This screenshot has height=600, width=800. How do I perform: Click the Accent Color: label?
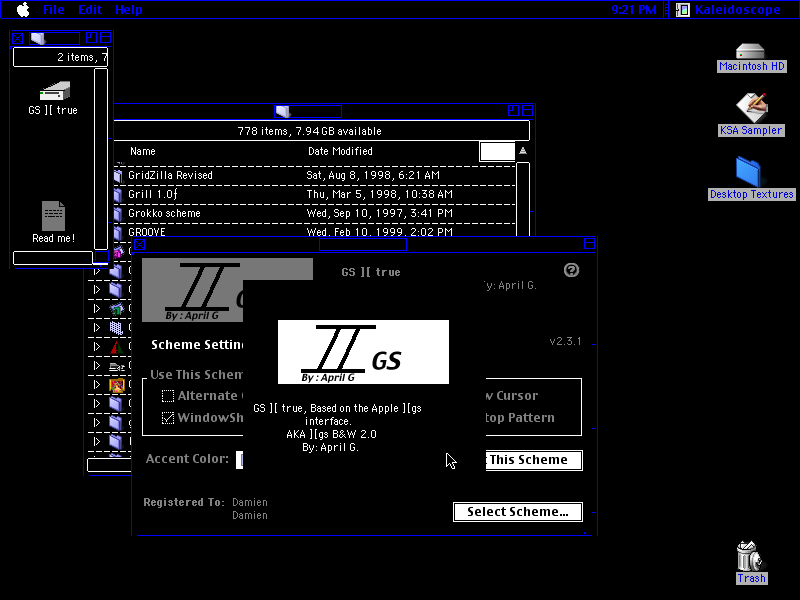click(x=187, y=459)
